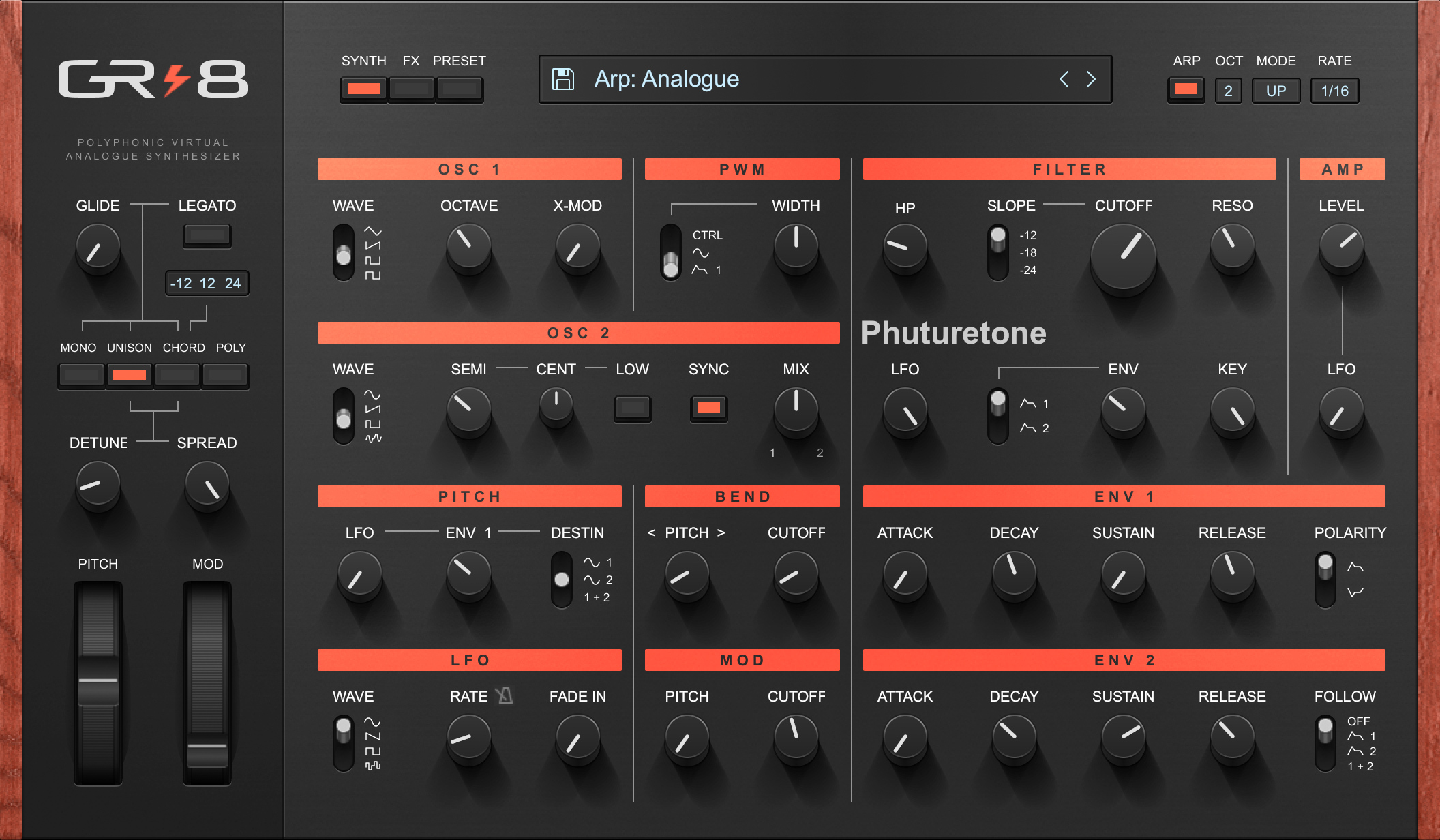
Task: Click the Arp: Analogue preset name display
Action: click(x=666, y=79)
